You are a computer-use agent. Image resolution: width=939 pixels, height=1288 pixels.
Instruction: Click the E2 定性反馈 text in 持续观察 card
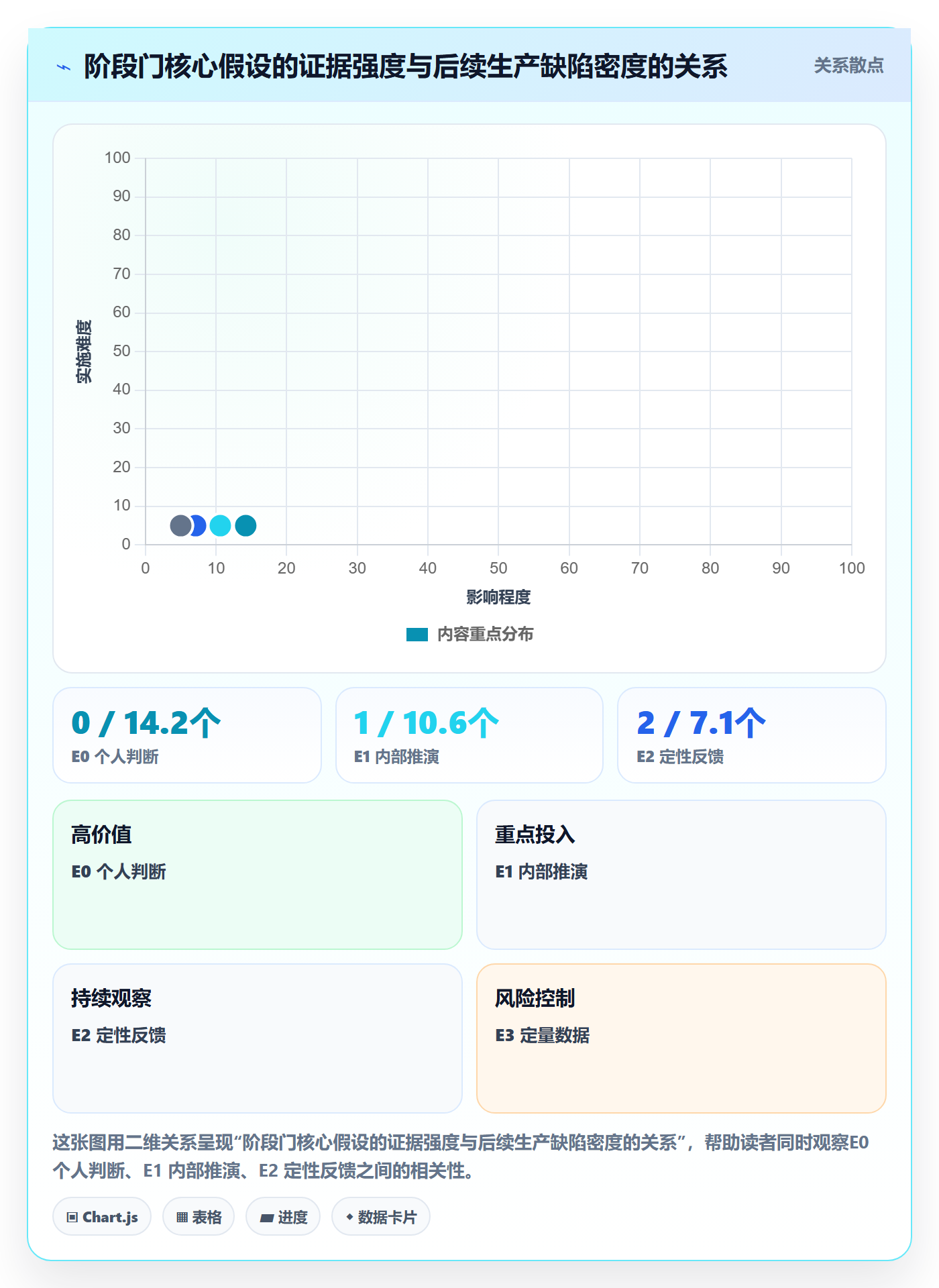click(x=119, y=1035)
